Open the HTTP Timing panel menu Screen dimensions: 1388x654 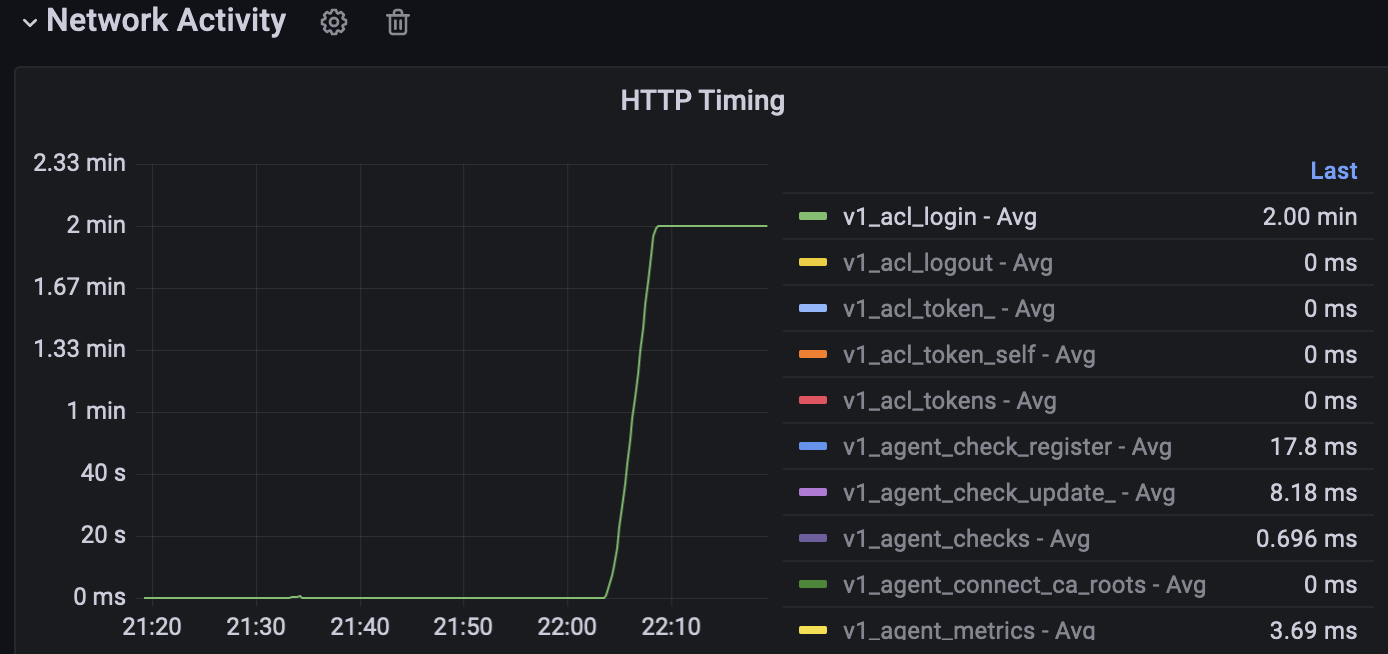click(x=703, y=99)
